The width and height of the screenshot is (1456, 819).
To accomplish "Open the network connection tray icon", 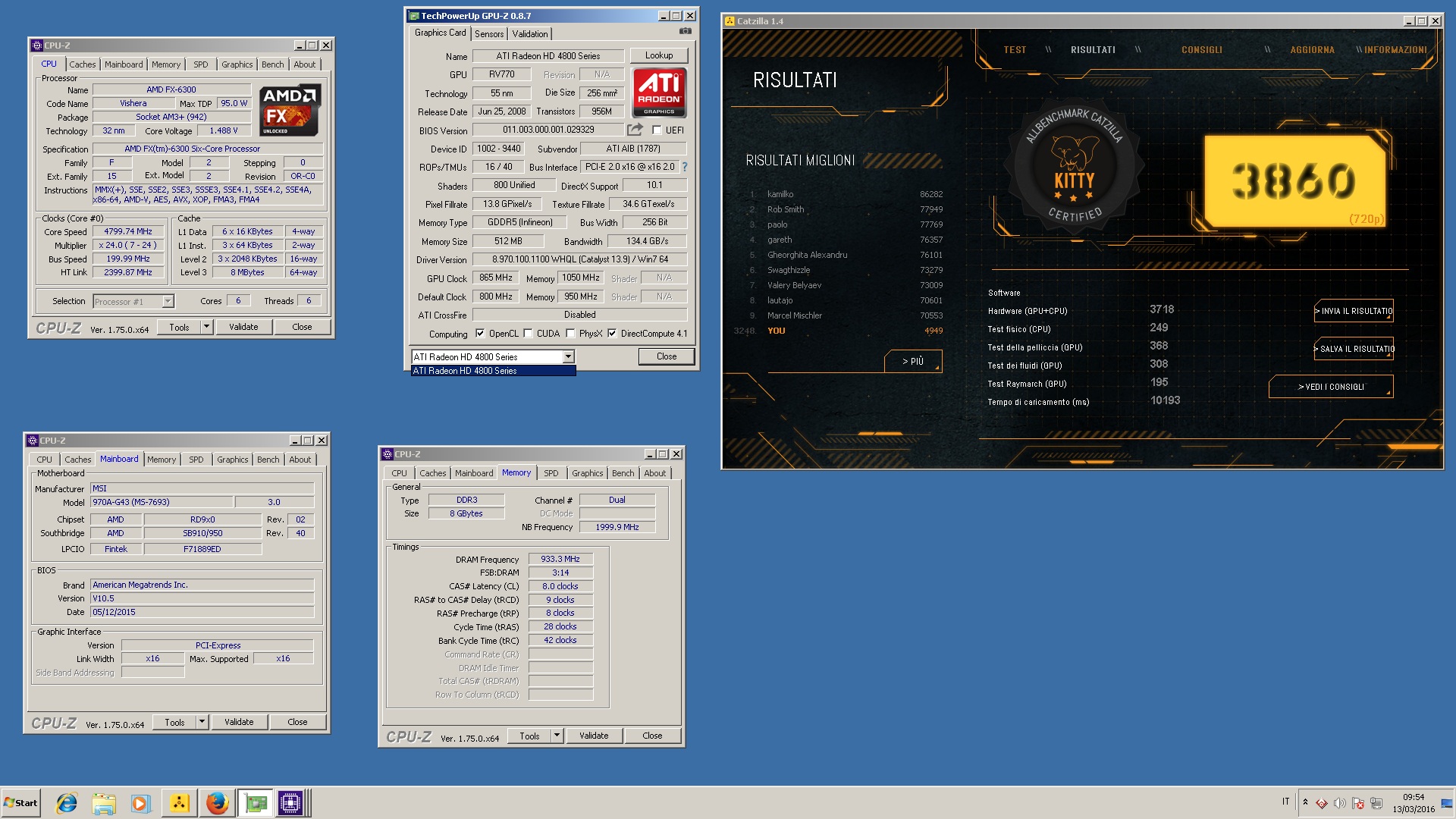I will pos(1376,803).
